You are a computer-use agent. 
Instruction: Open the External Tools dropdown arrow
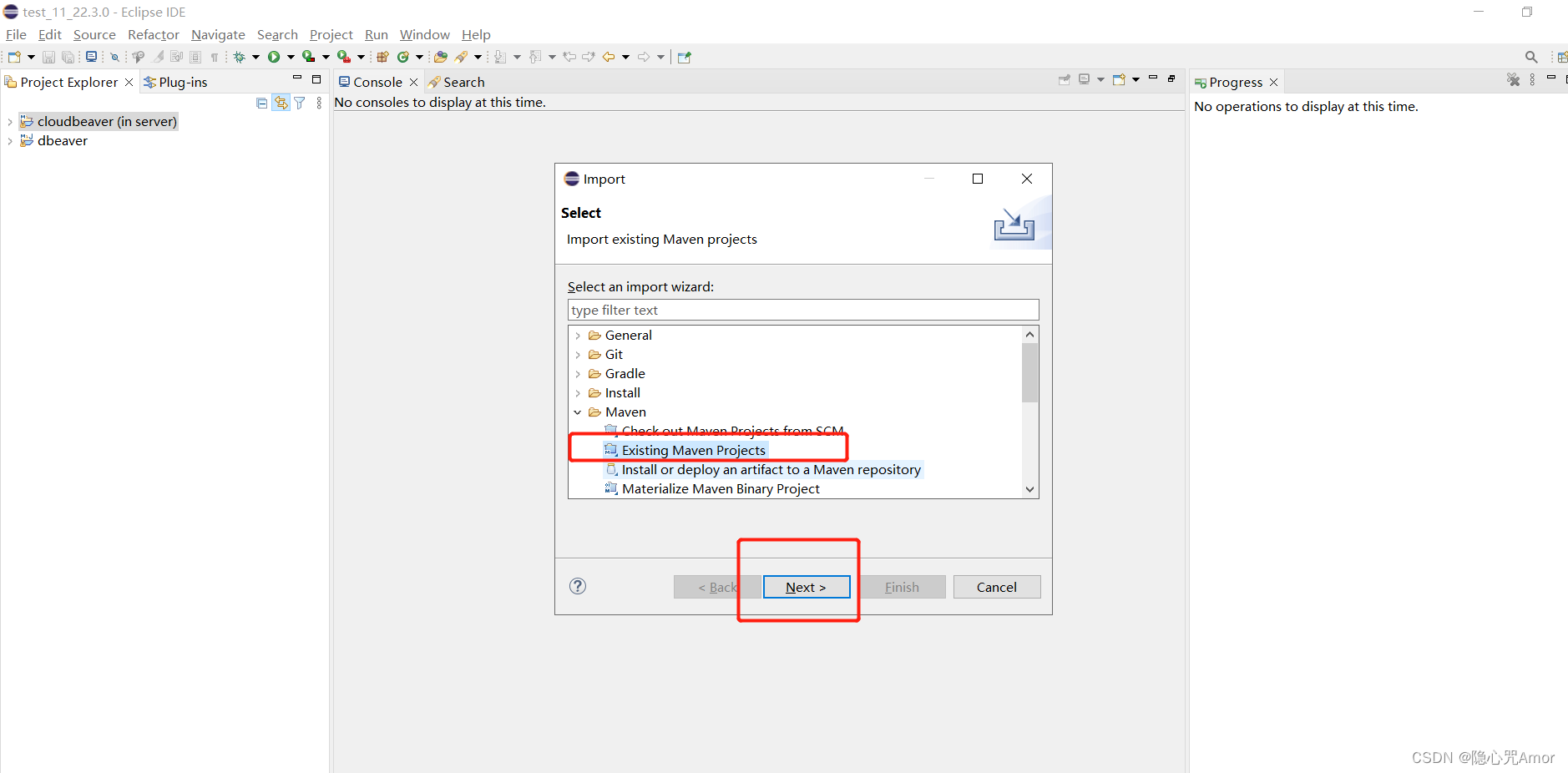click(361, 57)
